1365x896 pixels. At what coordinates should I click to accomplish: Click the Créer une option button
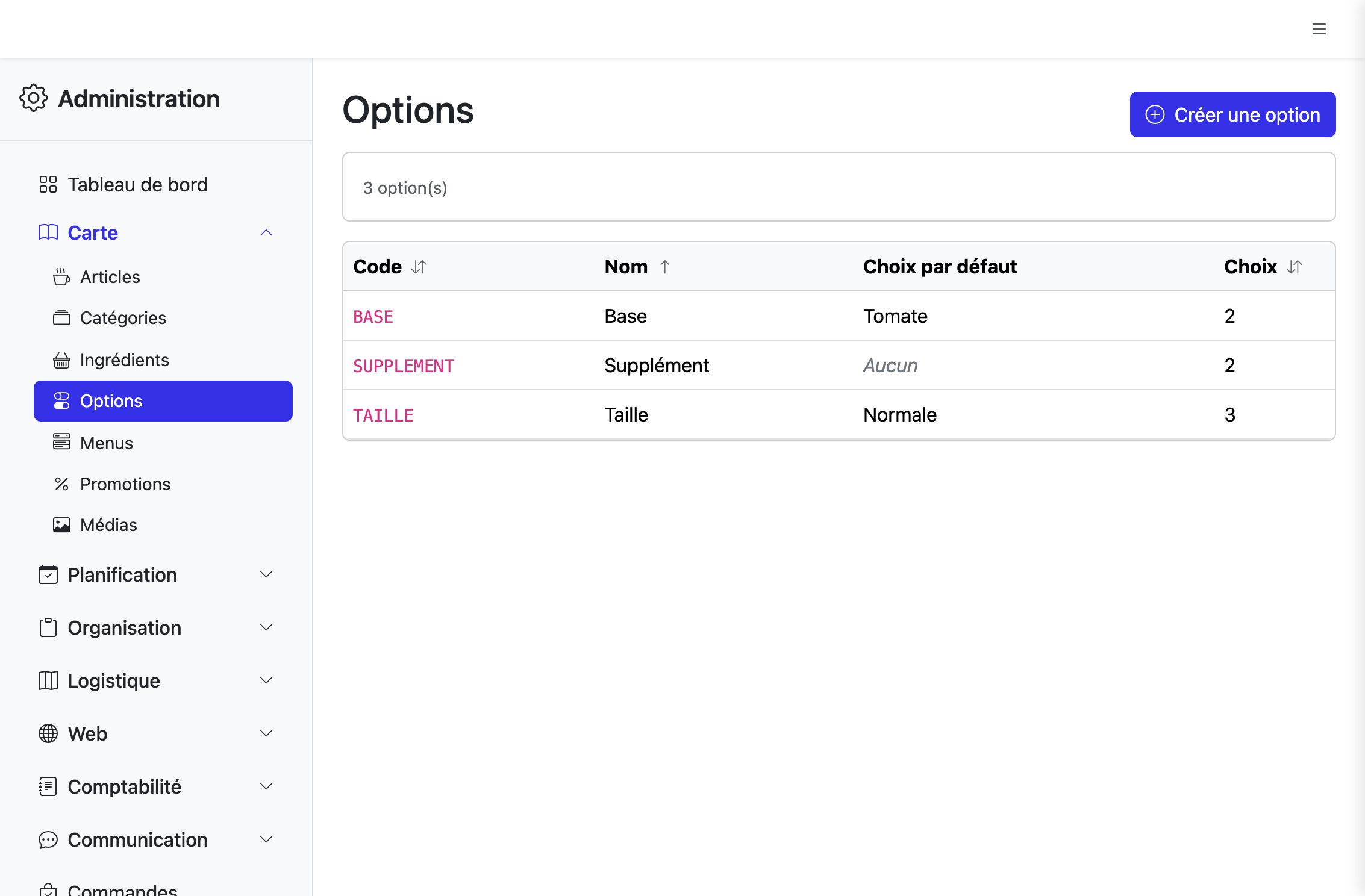coord(1232,114)
